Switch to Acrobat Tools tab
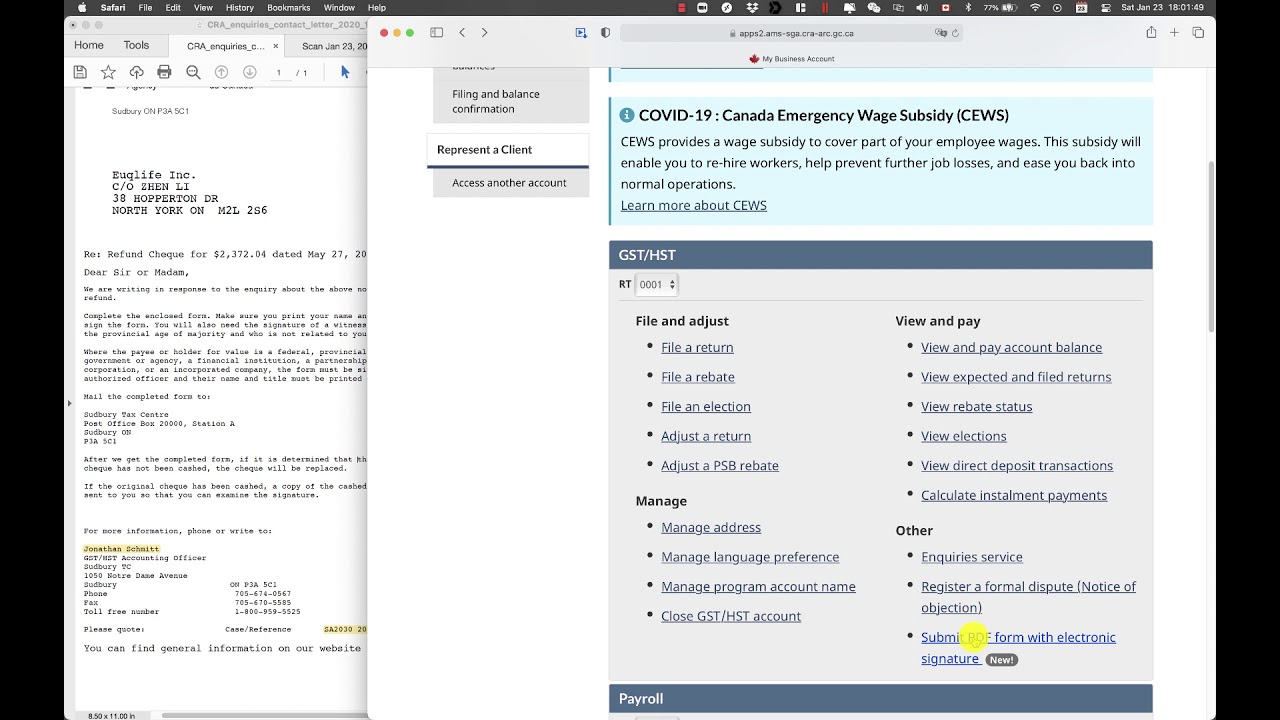This screenshot has height=720, width=1280. click(136, 45)
